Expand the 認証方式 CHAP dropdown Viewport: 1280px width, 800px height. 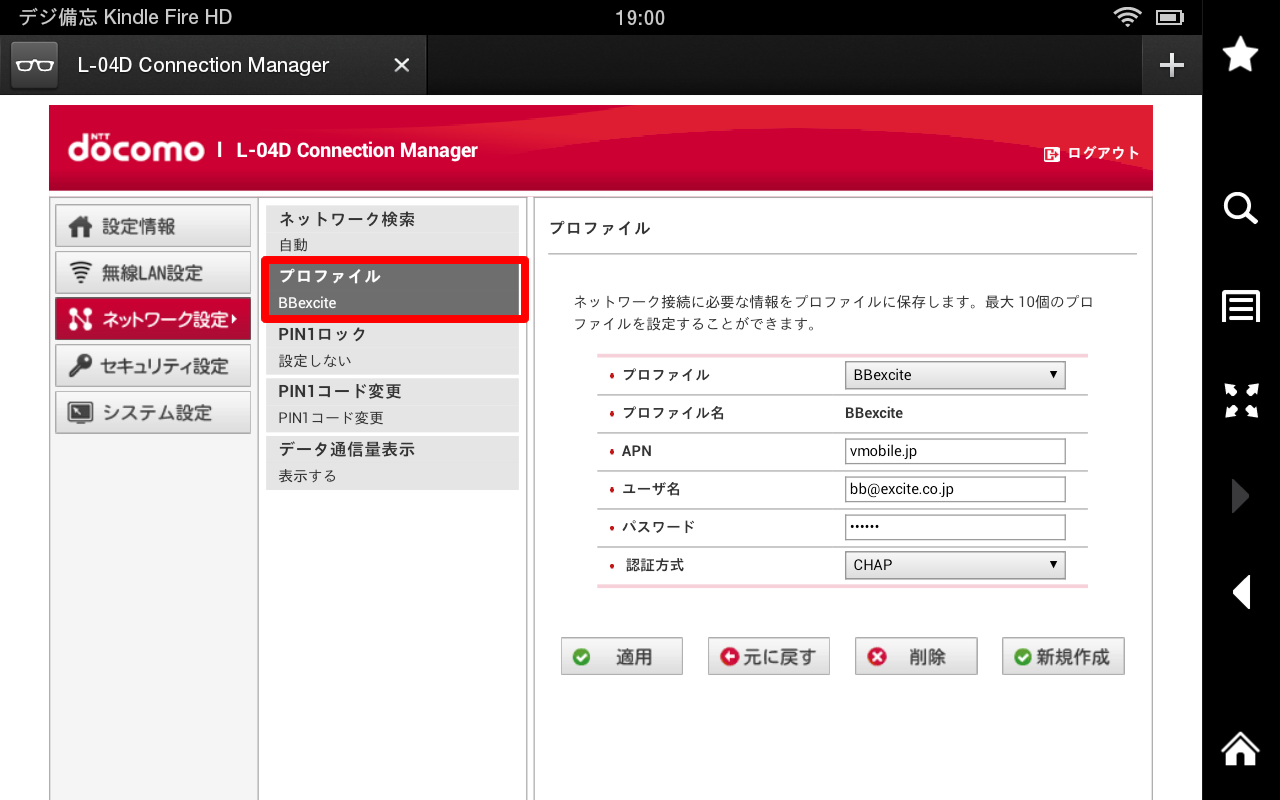(x=955, y=565)
